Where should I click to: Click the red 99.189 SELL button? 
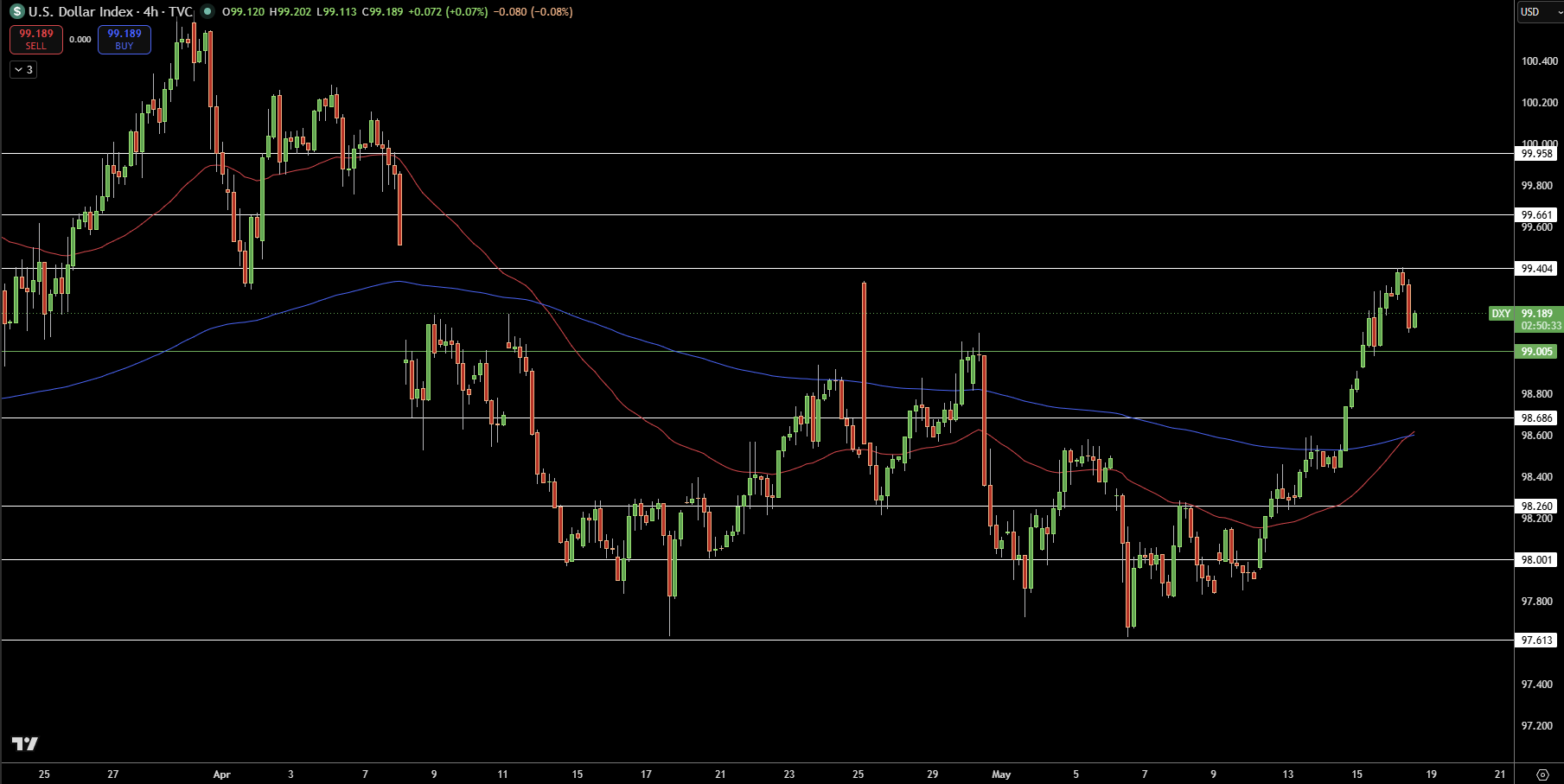pyautogui.click(x=36, y=40)
